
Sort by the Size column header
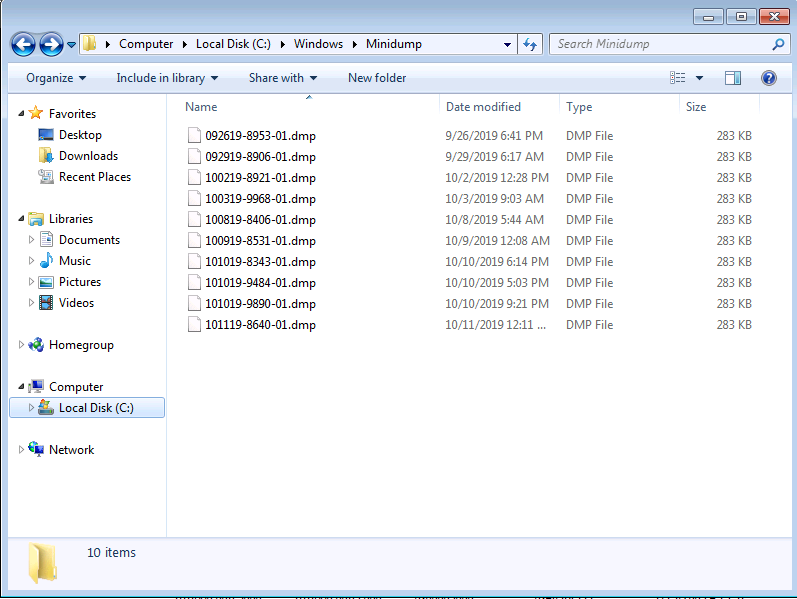[x=696, y=107]
